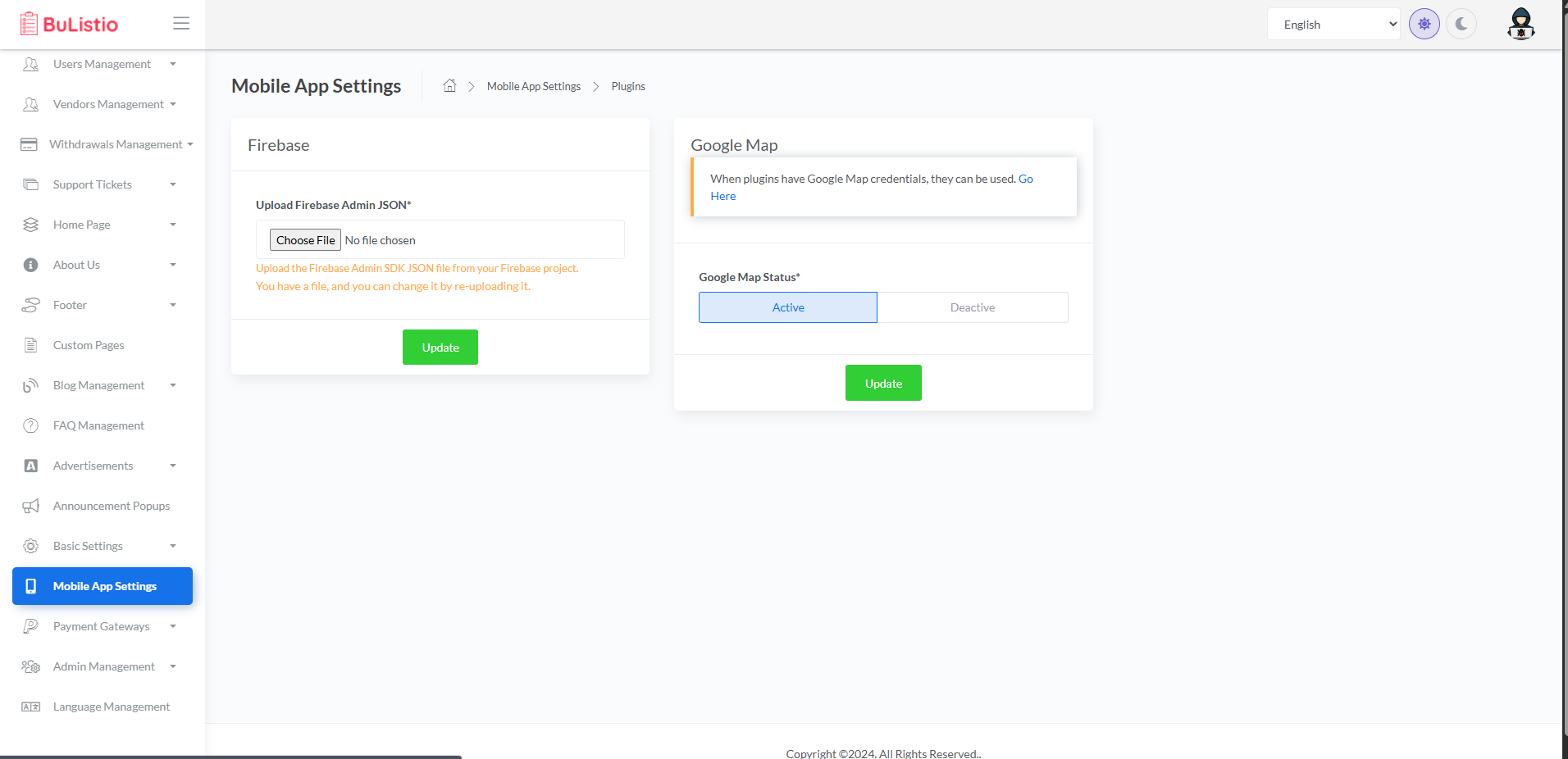Click the Users Management sidebar icon
The height and width of the screenshot is (759, 1568).
click(30, 64)
